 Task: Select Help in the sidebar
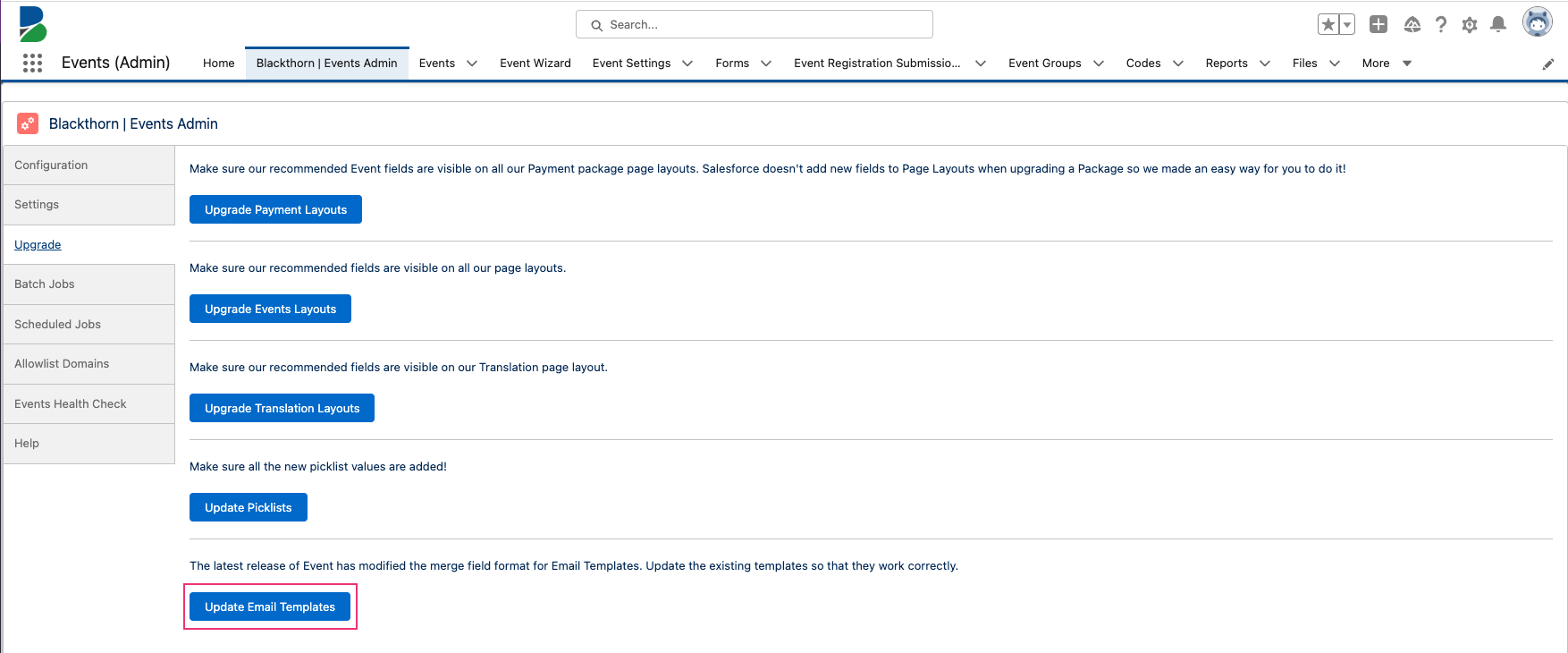[89, 444]
